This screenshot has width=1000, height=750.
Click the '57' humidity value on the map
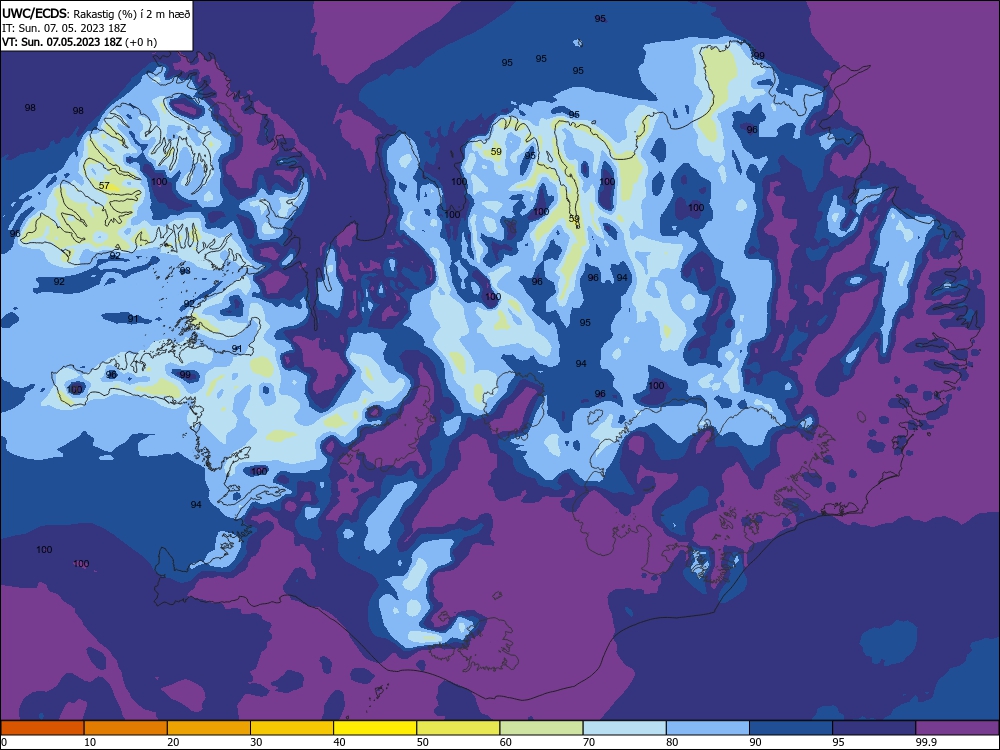coord(104,186)
